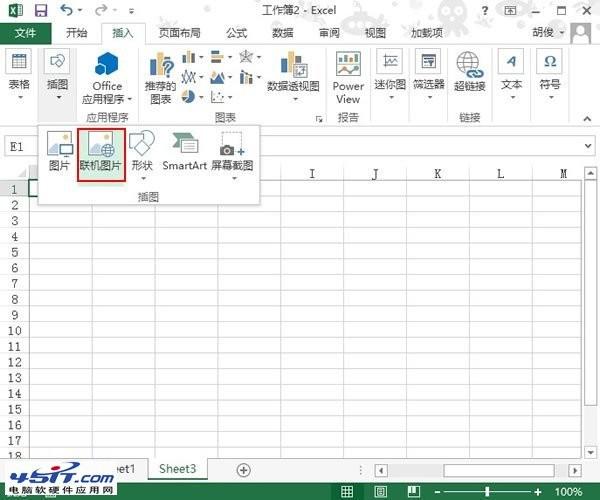Screen dimensions: 600x500
Task: Switch to Normal view in status bar
Action: (x=347, y=492)
